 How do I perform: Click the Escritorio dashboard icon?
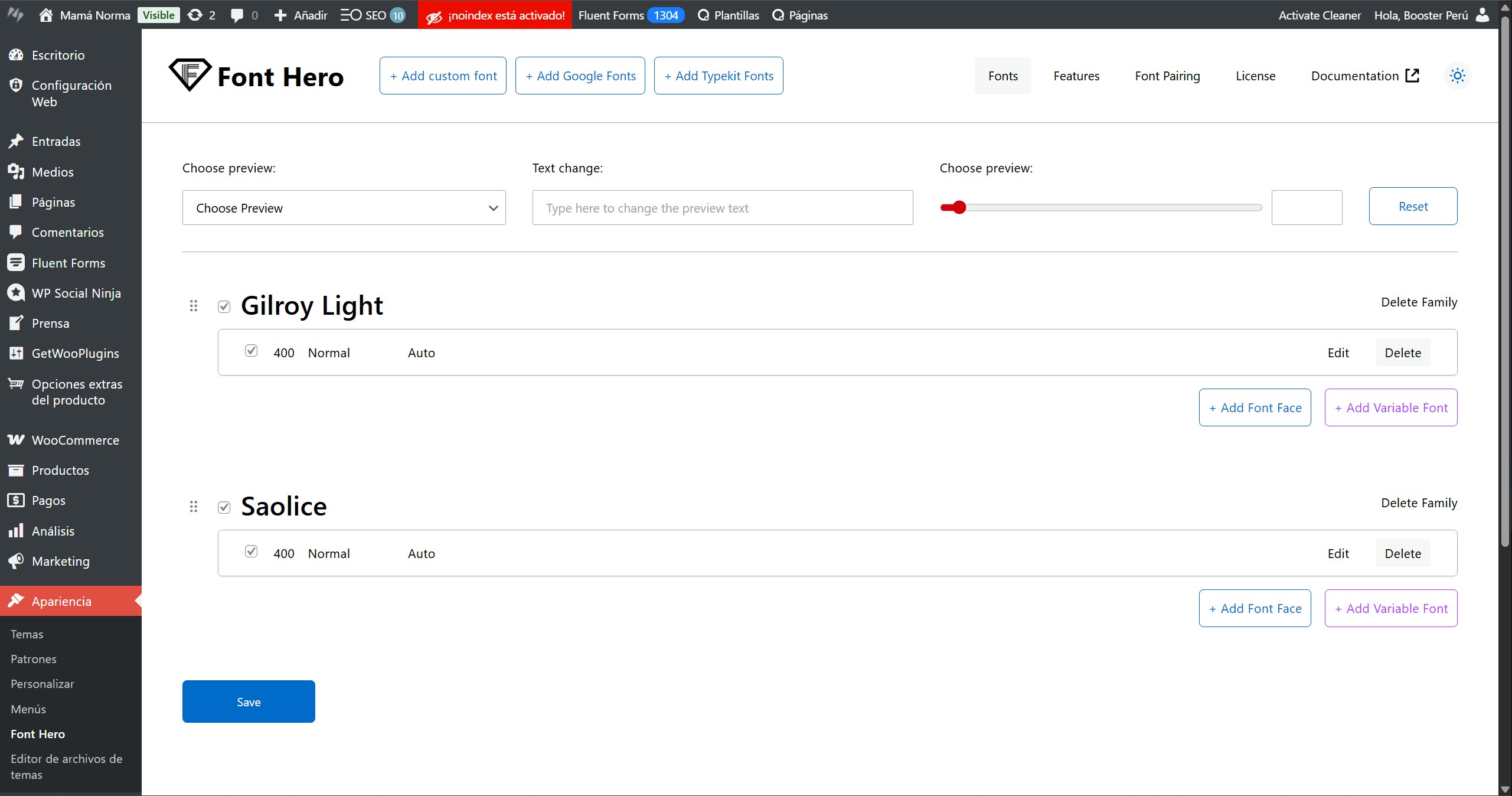click(16, 55)
